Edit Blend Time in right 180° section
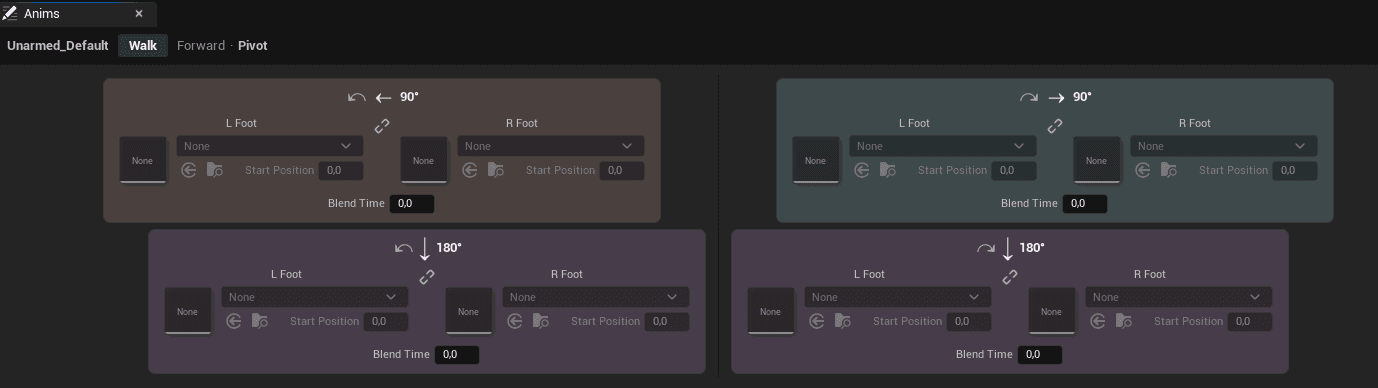 pyautogui.click(x=1040, y=354)
